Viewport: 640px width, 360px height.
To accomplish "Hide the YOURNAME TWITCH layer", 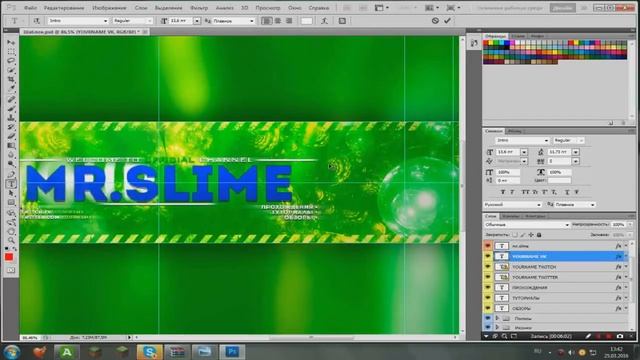I will 488,267.
